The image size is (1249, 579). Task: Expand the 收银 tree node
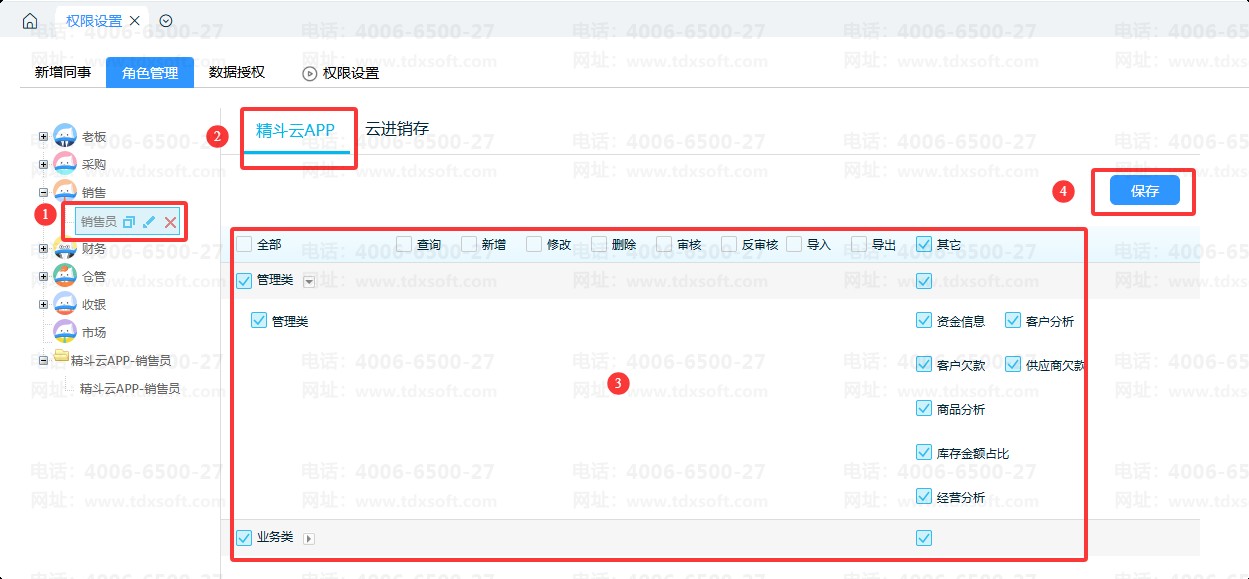(x=43, y=304)
